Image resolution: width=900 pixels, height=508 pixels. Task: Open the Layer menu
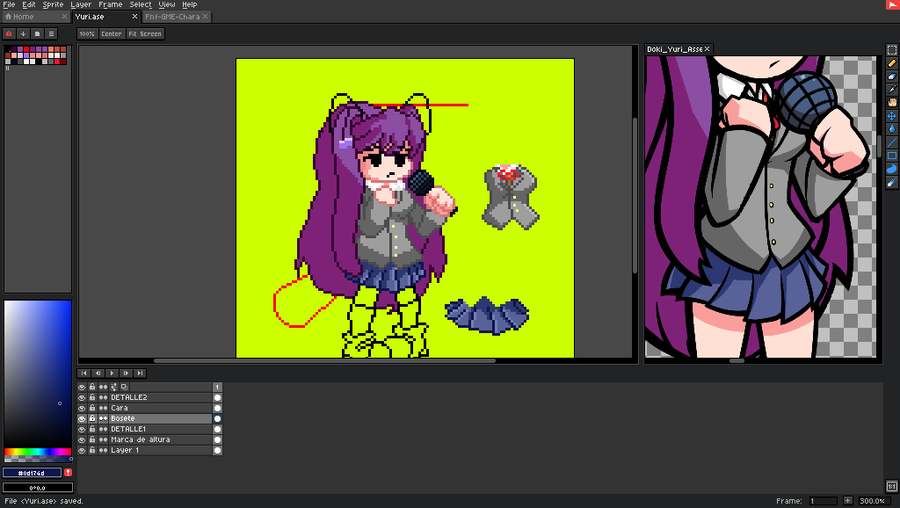pyautogui.click(x=81, y=5)
